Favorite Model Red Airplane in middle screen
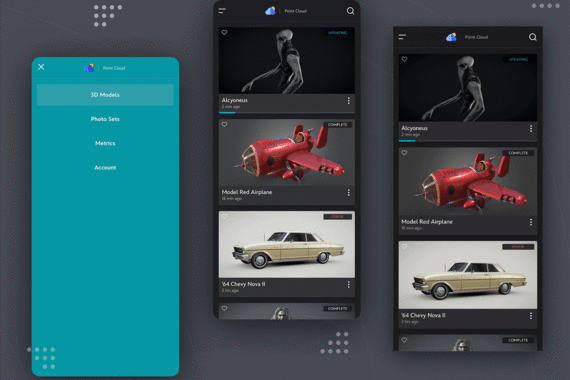Viewport: 570px width, 380px height. pos(224,125)
